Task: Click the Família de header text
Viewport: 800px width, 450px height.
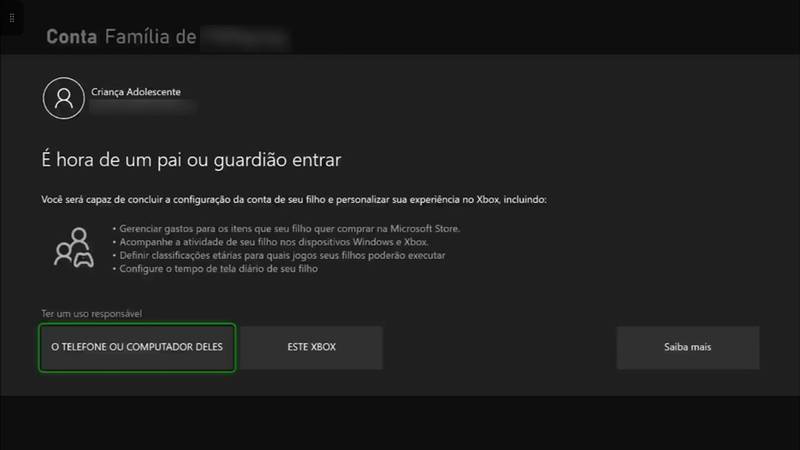Action: [x=151, y=37]
